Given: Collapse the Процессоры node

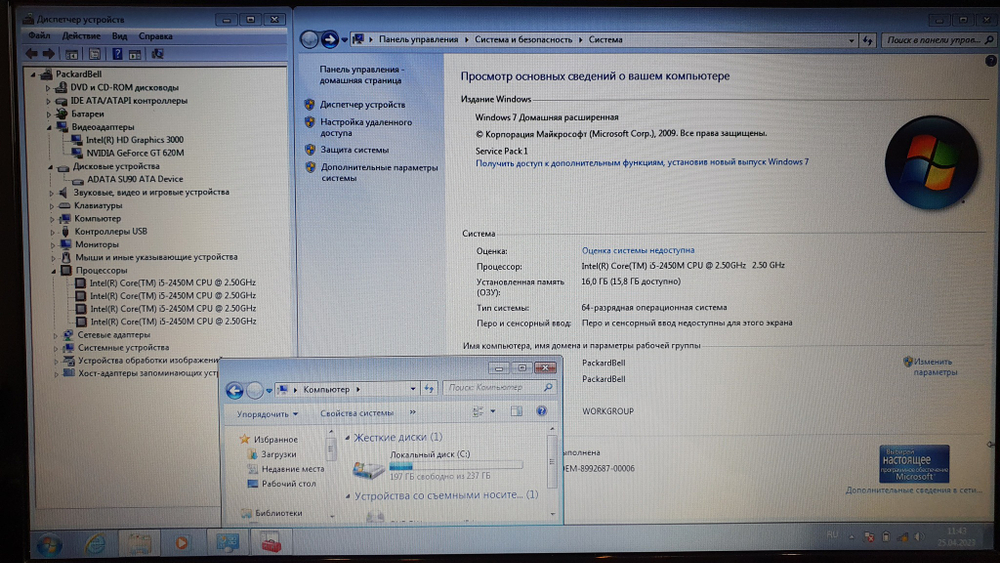Looking at the screenshot, I should click(54, 270).
